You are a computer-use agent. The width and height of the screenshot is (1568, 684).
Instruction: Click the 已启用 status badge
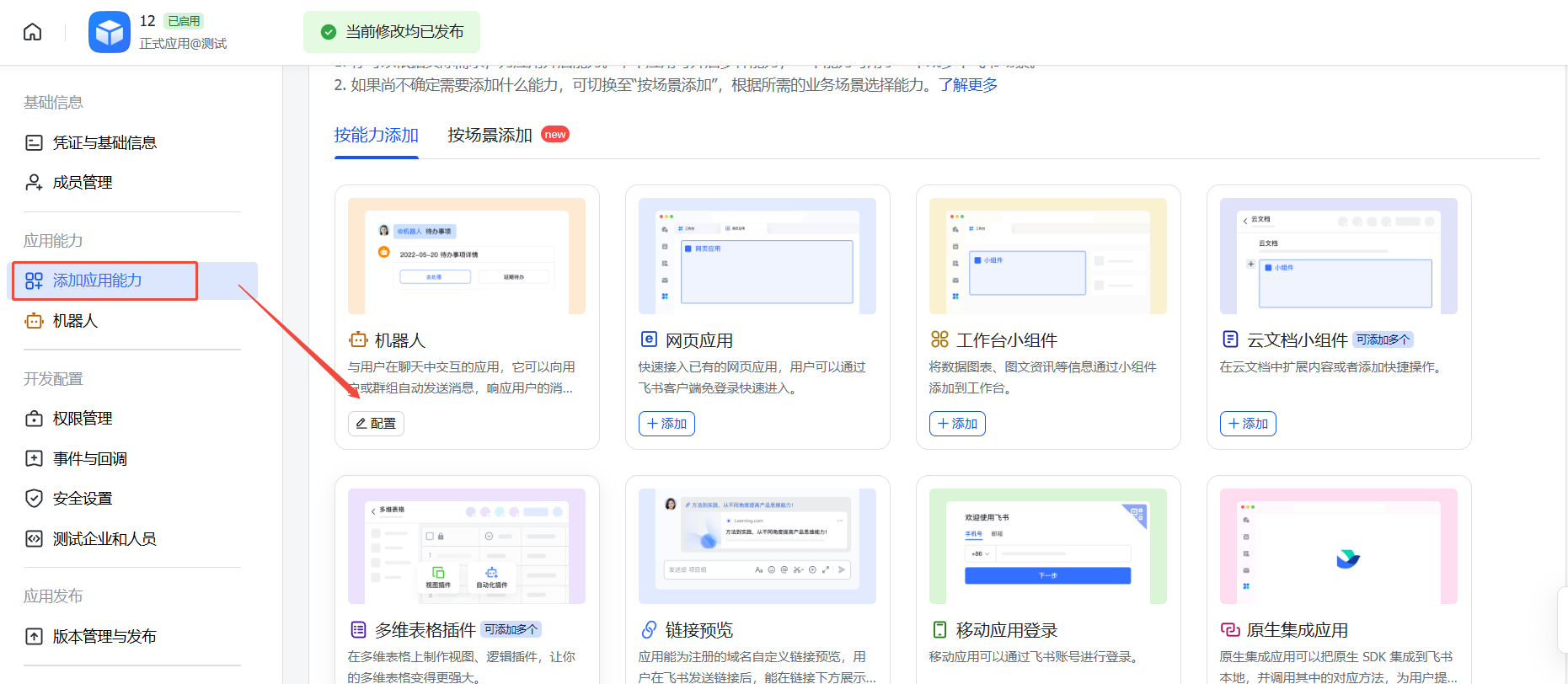point(184,21)
